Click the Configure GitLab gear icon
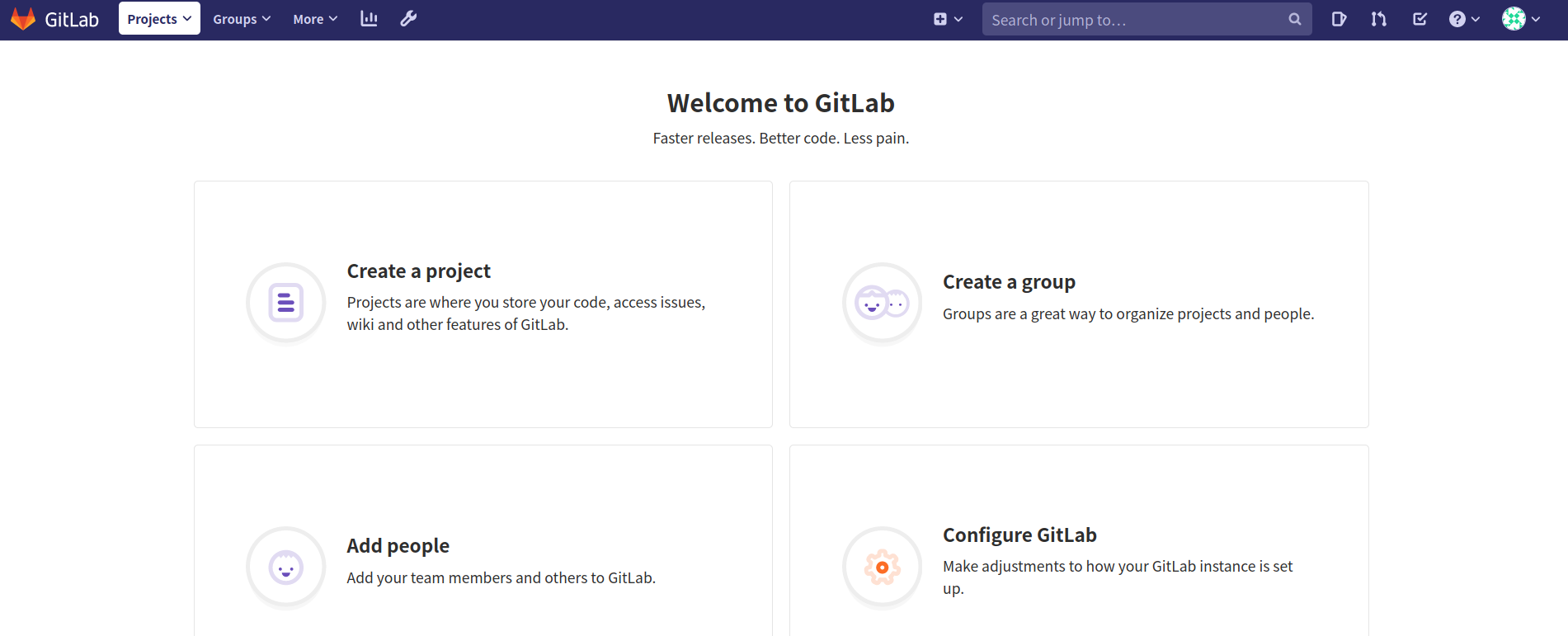The height and width of the screenshot is (636, 1568). click(882, 568)
